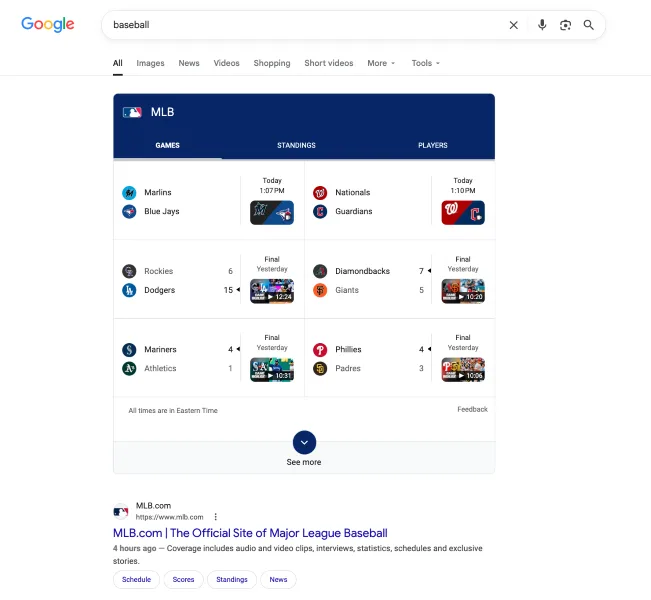Click the Rockies team logo
The height and width of the screenshot is (600, 651).
point(129,271)
